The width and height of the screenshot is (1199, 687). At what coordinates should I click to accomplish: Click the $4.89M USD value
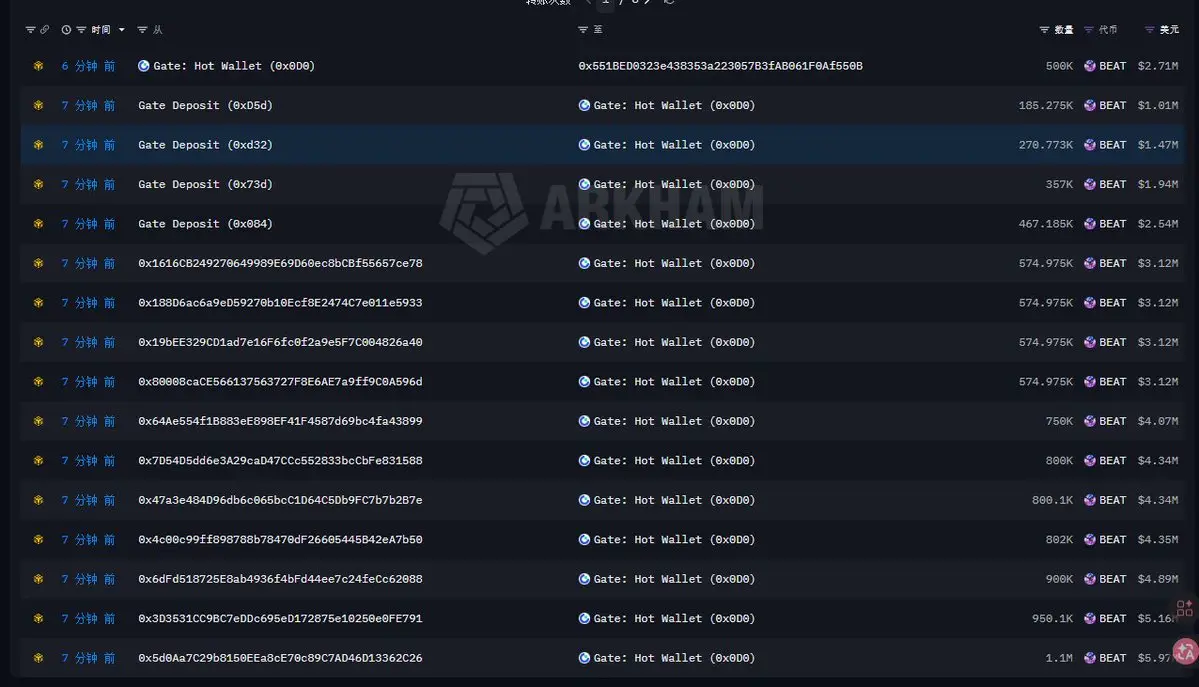click(x=1158, y=579)
